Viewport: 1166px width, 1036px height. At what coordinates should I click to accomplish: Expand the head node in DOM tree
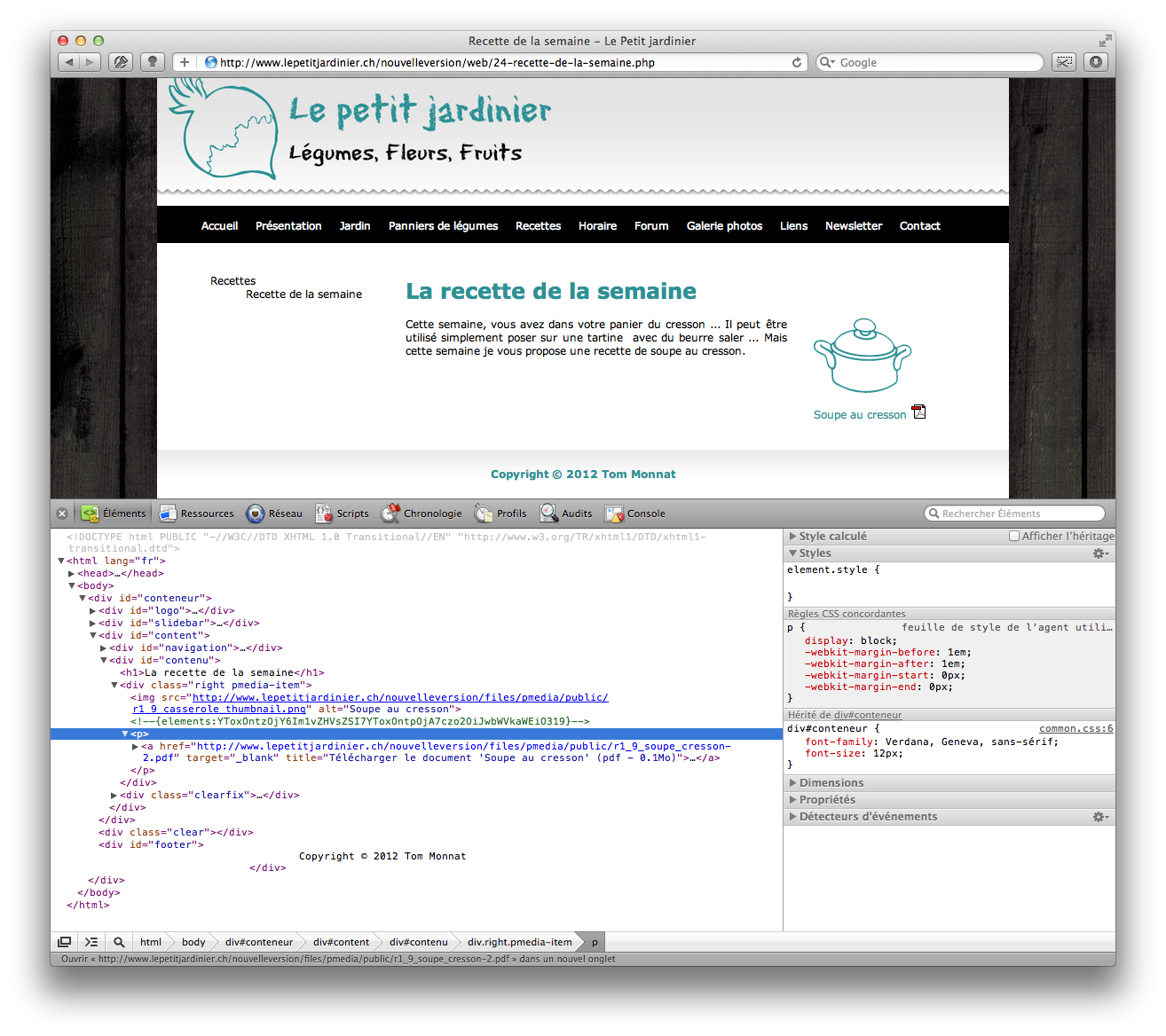tap(72, 574)
